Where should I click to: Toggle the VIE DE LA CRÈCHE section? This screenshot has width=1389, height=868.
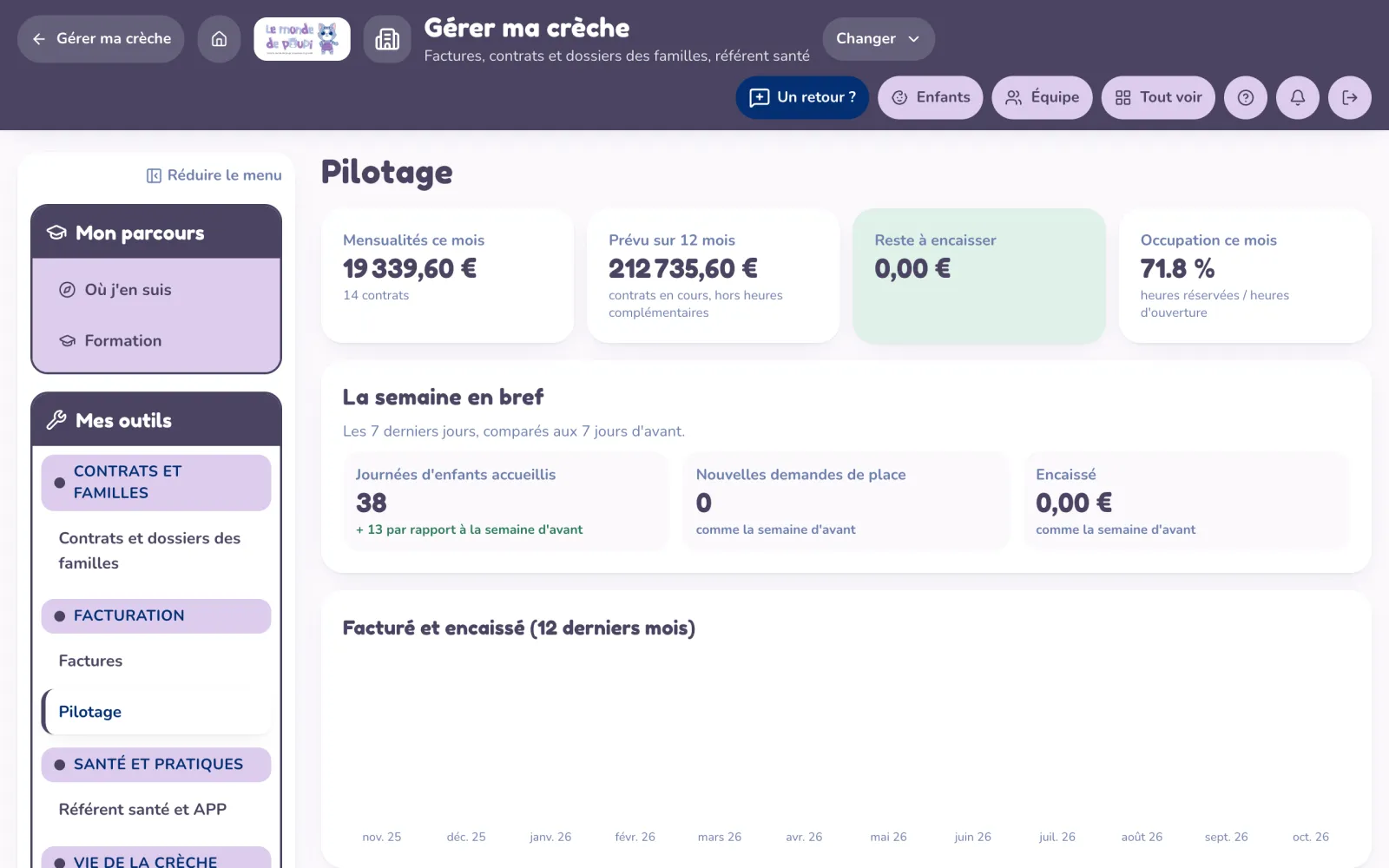point(156,858)
